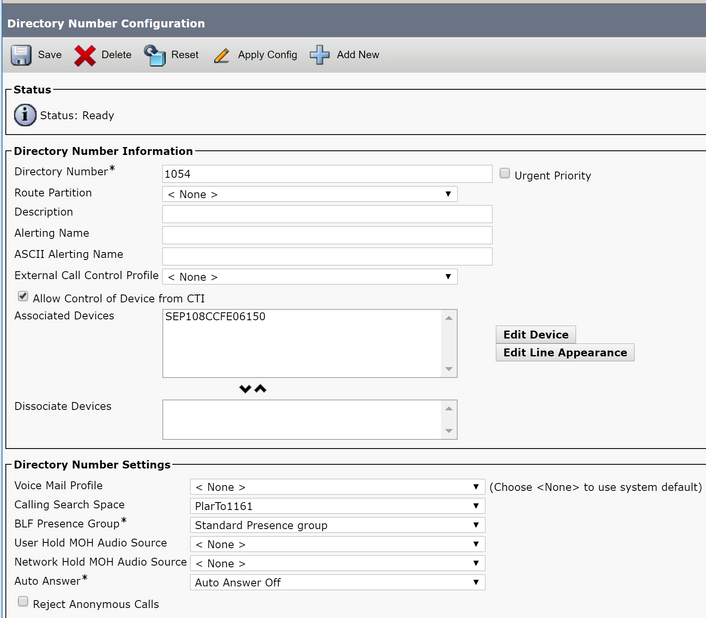The image size is (706, 618).
Task: Open the Auto Answer dropdown
Action: coord(338,582)
